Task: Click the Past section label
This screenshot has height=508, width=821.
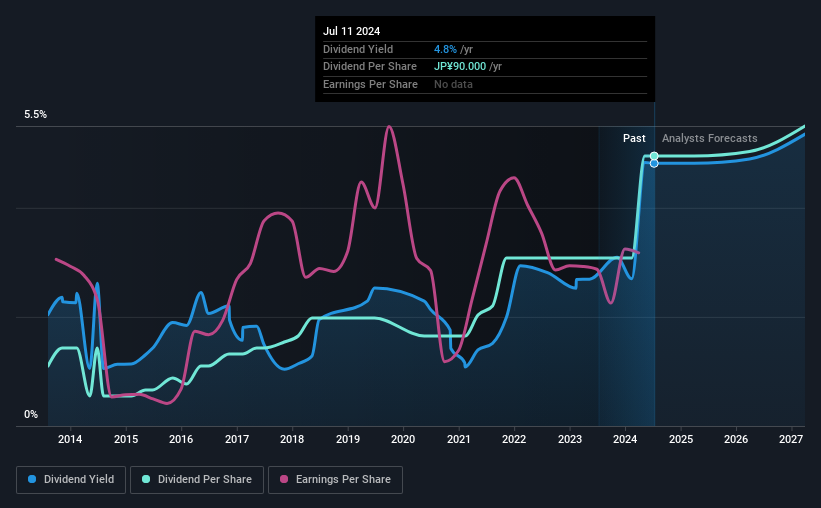Action: point(634,138)
